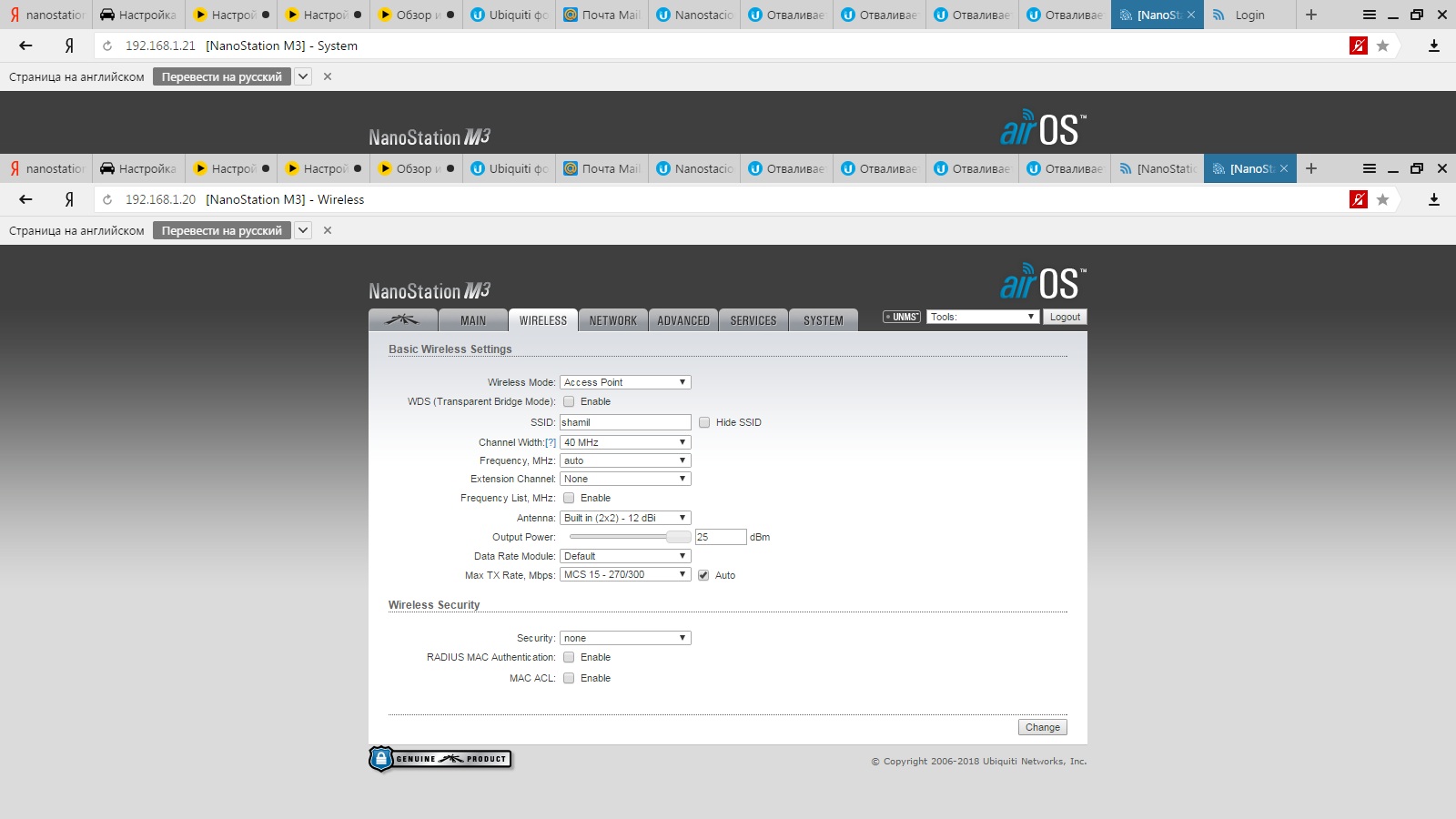Screen dimensions: 1456x819
Task: Enable RADIUS MAC Authentication checkbox
Action: tap(569, 657)
